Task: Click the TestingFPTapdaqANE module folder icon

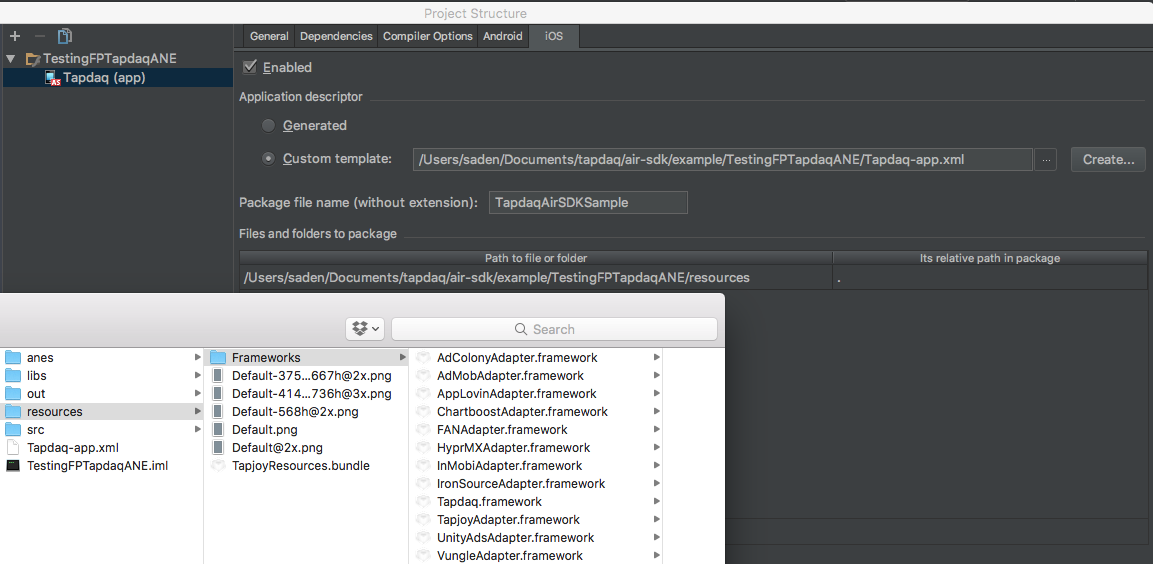Action: (x=32, y=58)
